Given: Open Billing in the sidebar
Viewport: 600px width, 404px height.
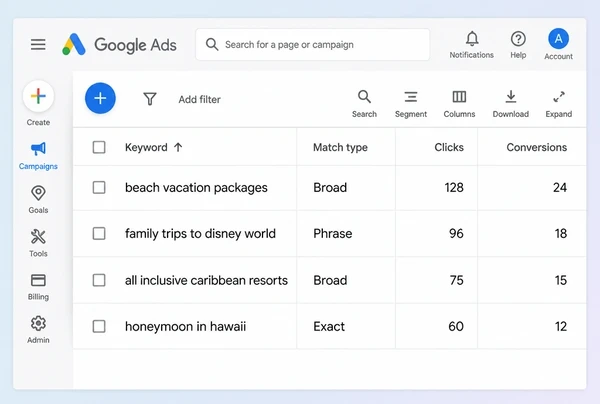Looking at the screenshot, I should point(38,287).
